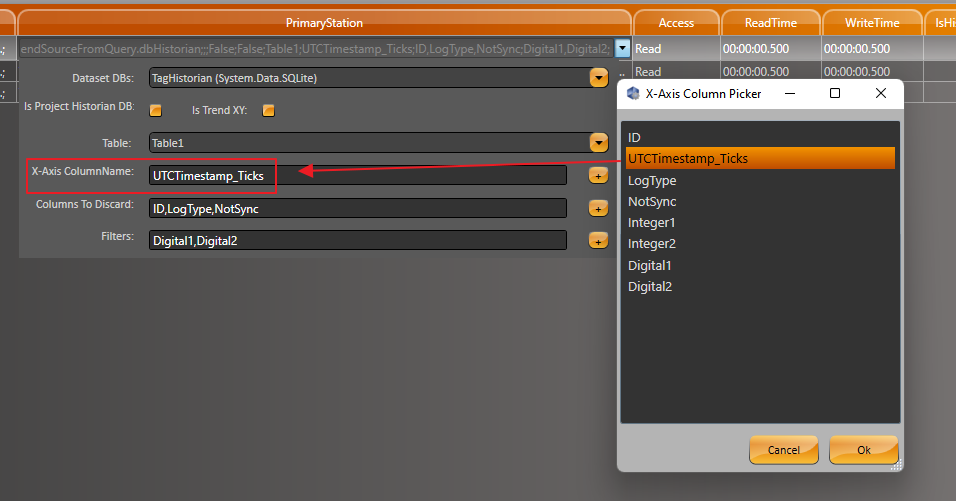Open the Filters column picker button
The width and height of the screenshot is (956, 501).
pos(598,240)
